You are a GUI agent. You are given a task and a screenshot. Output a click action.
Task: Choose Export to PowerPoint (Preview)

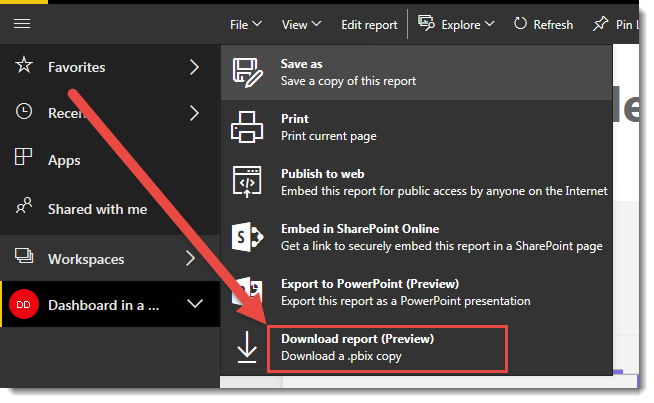(416, 292)
